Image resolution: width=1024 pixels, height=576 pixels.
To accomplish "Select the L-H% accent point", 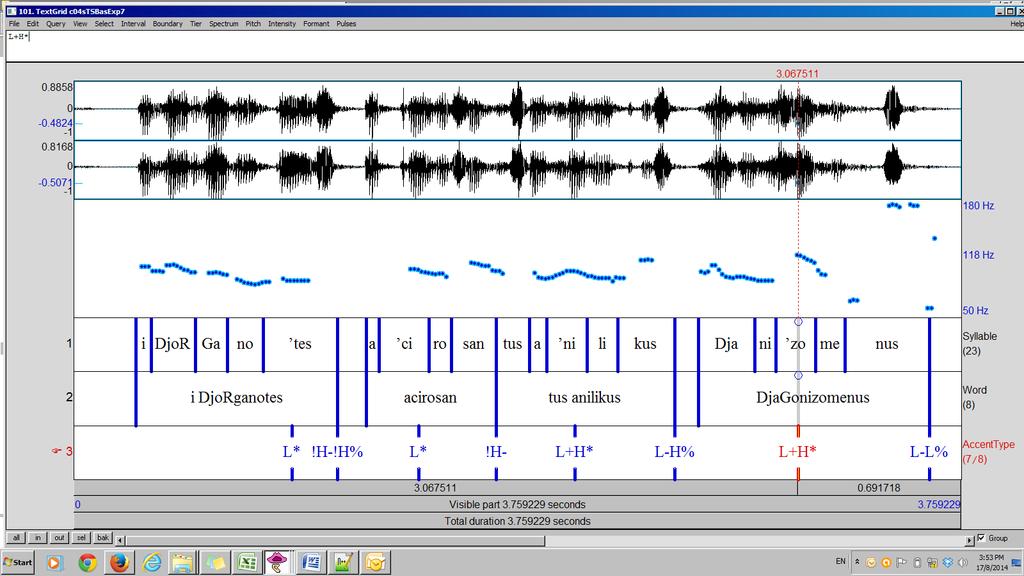I will pos(675,451).
